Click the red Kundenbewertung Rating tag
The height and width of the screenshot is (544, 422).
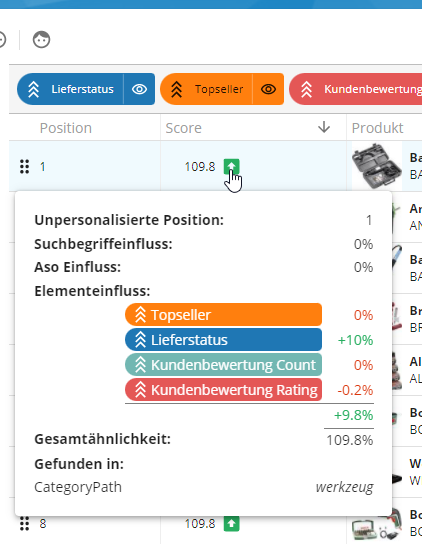coord(223,390)
